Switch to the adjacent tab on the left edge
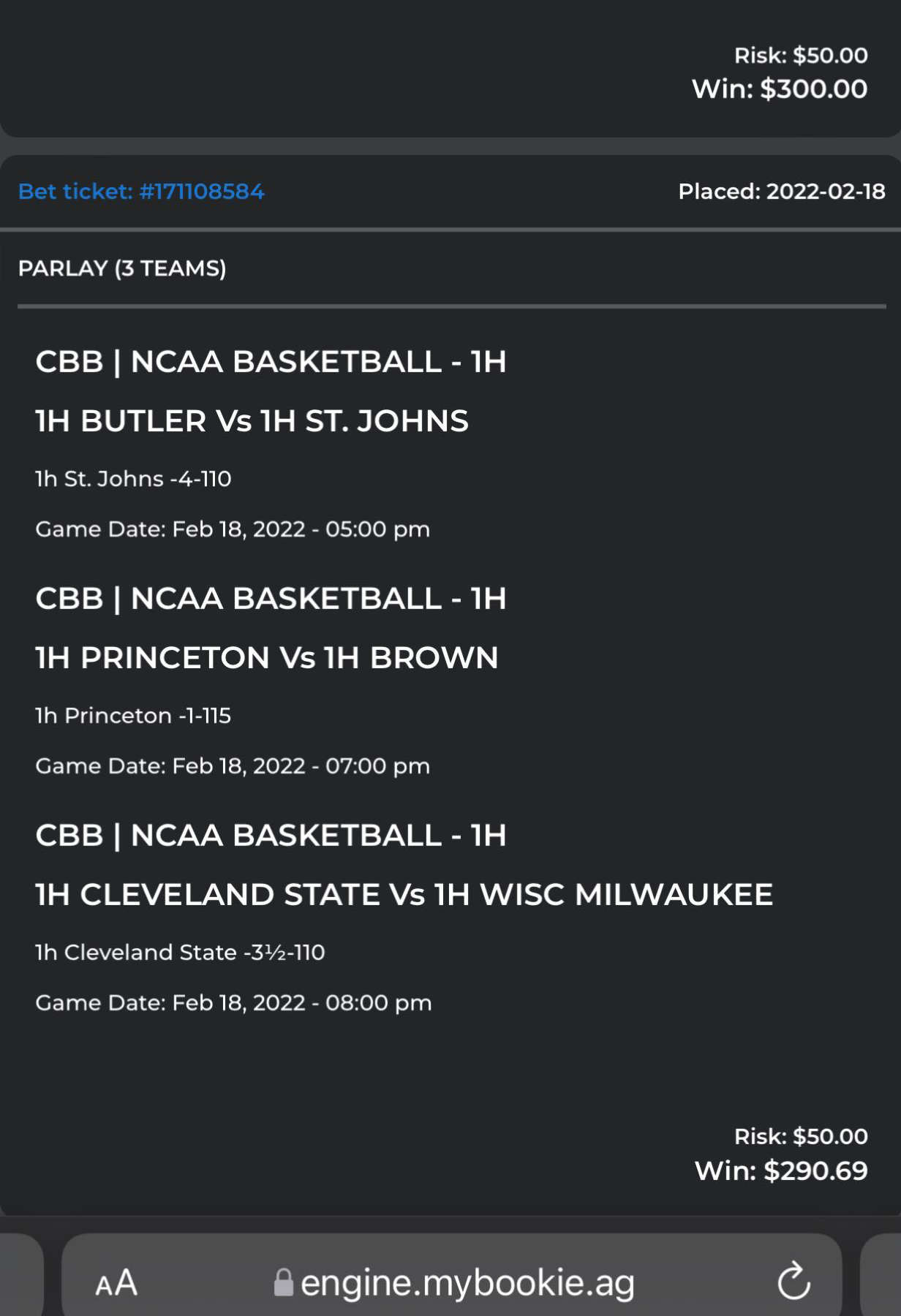901x1316 pixels. click(x=22, y=1275)
